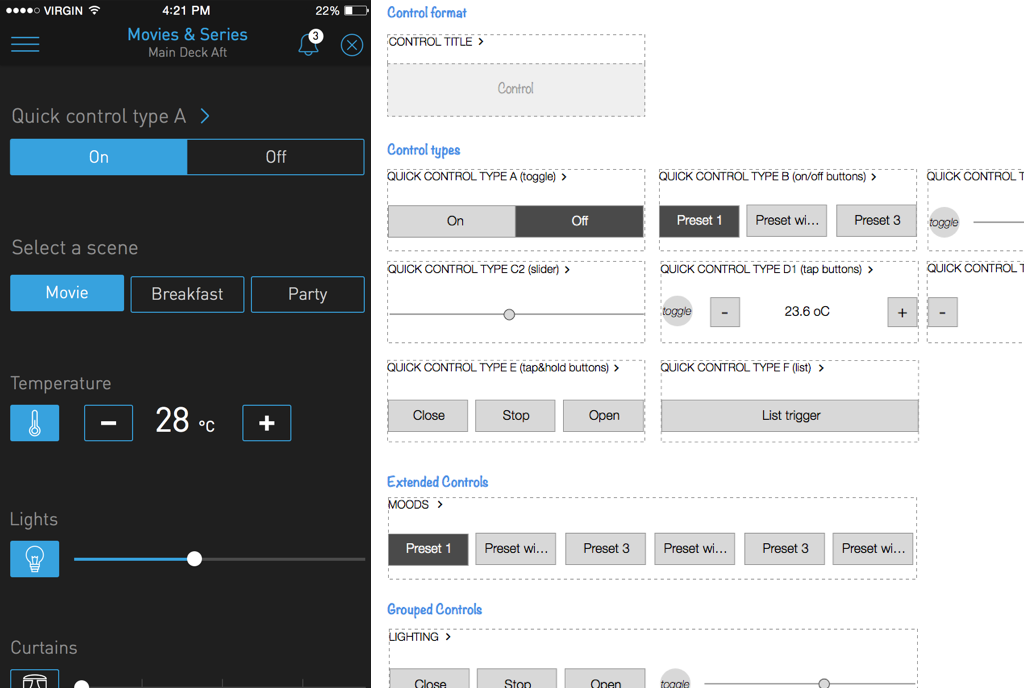This screenshot has width=1024, height=688.
Task: Expand the MOODS section arrow
Action: pos(440,505)
